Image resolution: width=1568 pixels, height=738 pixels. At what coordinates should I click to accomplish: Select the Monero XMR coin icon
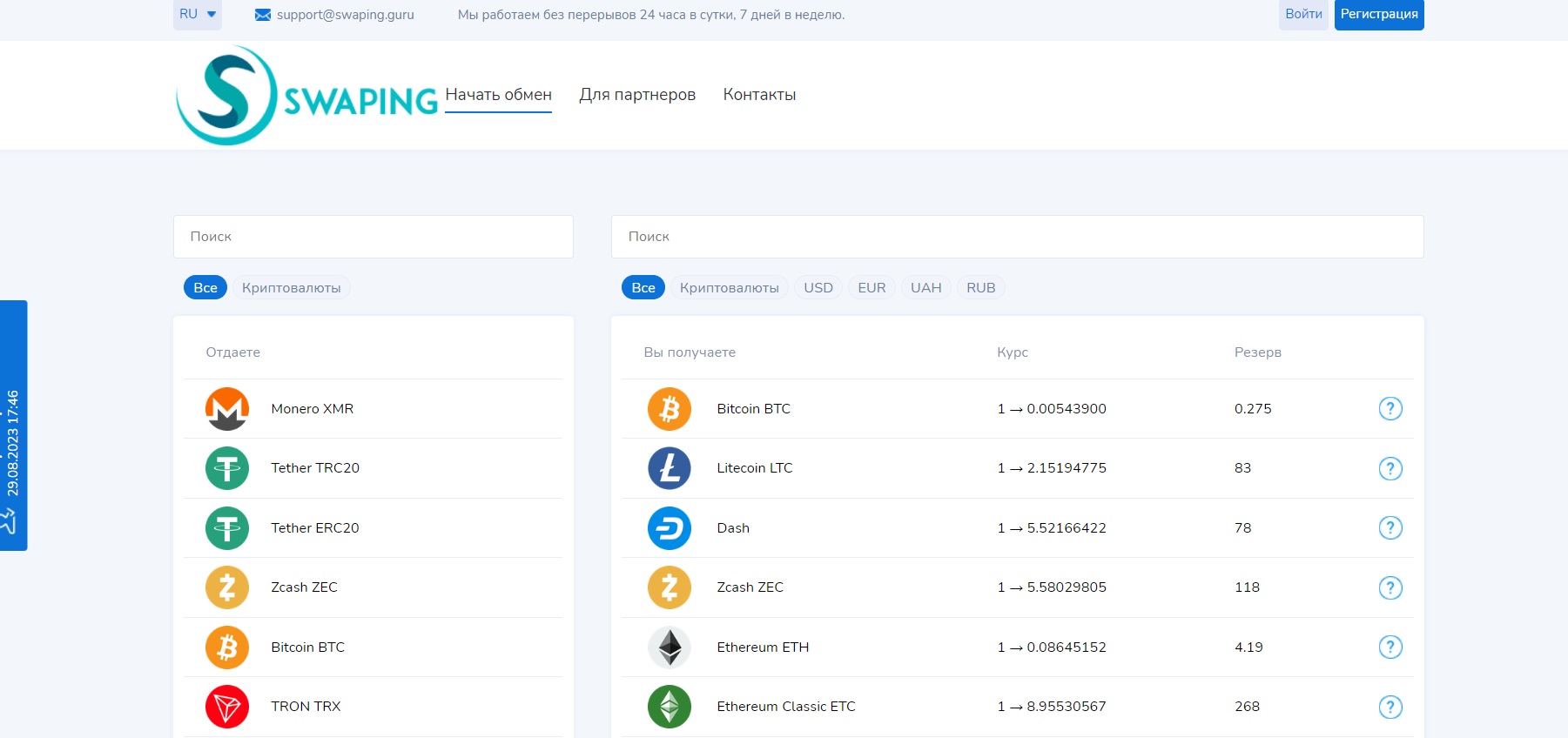point(227,409)
